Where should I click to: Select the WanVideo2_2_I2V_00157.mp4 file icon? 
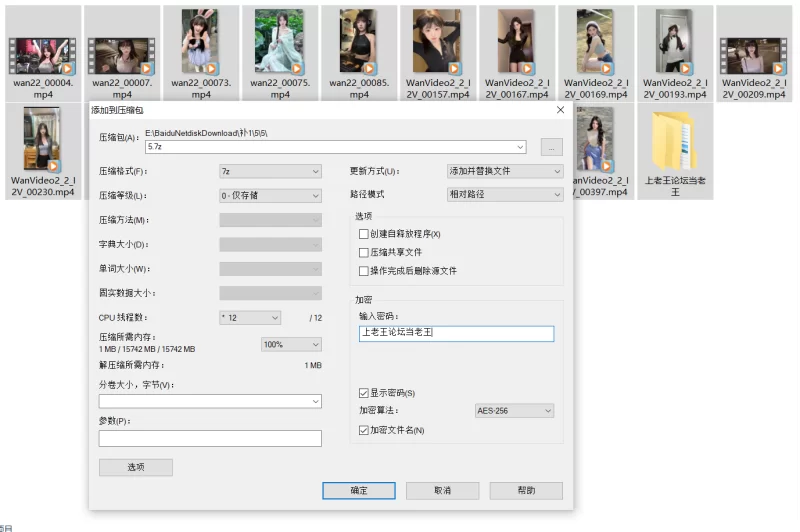438,42
